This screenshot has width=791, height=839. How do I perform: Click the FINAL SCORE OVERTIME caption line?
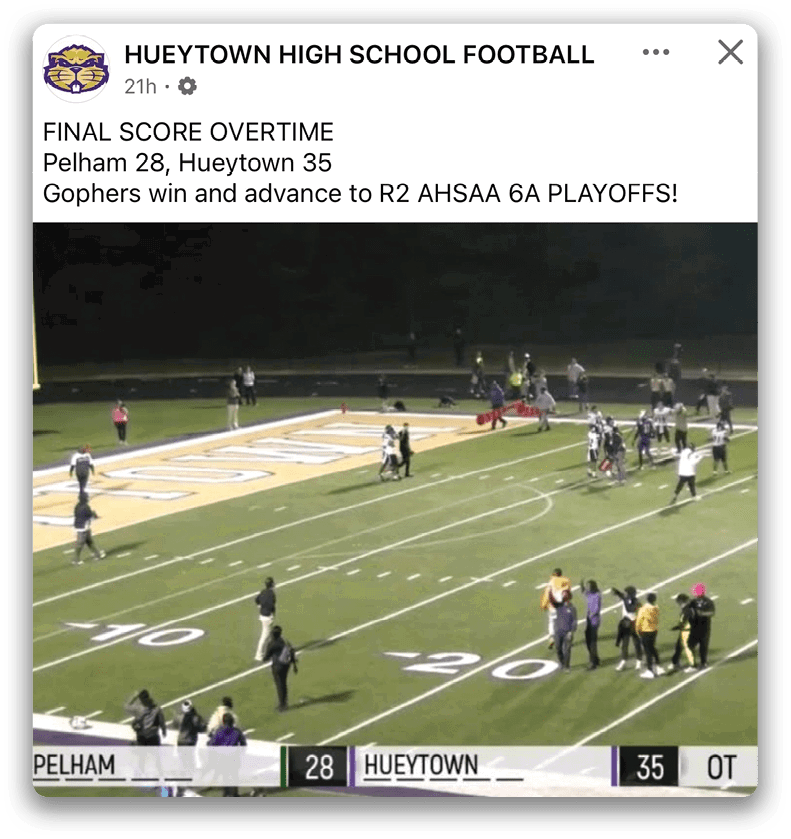(x=188, y=132)
